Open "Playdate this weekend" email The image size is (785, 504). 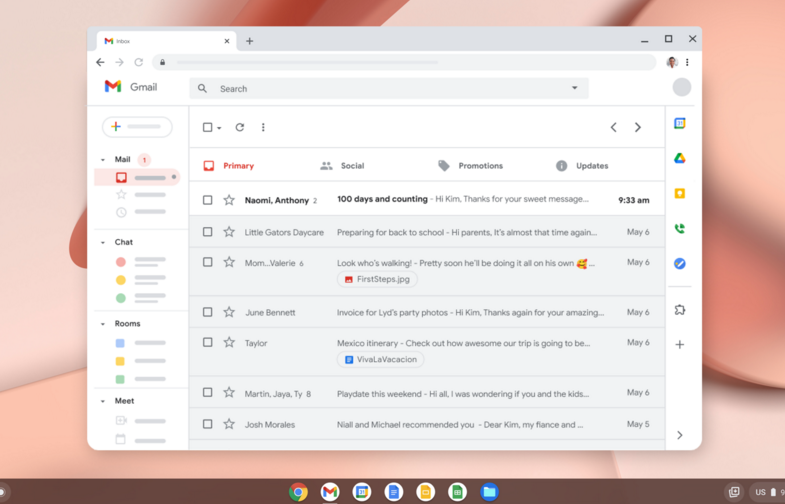[427, 393]
